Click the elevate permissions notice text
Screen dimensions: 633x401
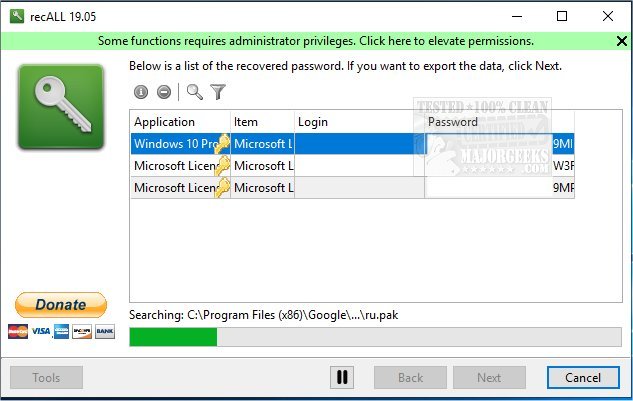point(315,41)
